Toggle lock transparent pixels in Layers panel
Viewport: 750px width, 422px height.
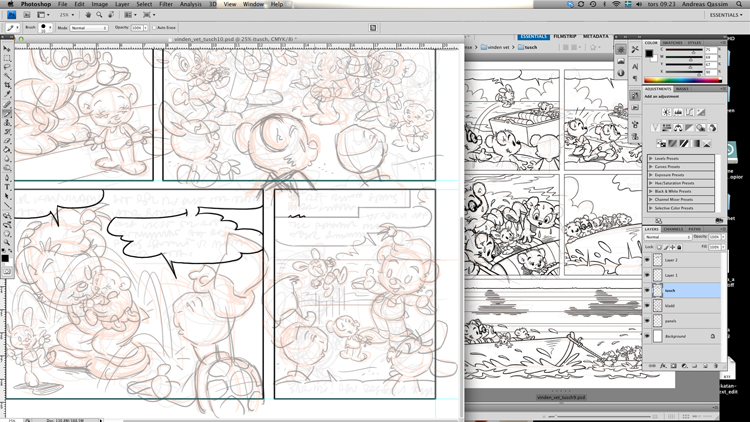(x=659, y=247)
